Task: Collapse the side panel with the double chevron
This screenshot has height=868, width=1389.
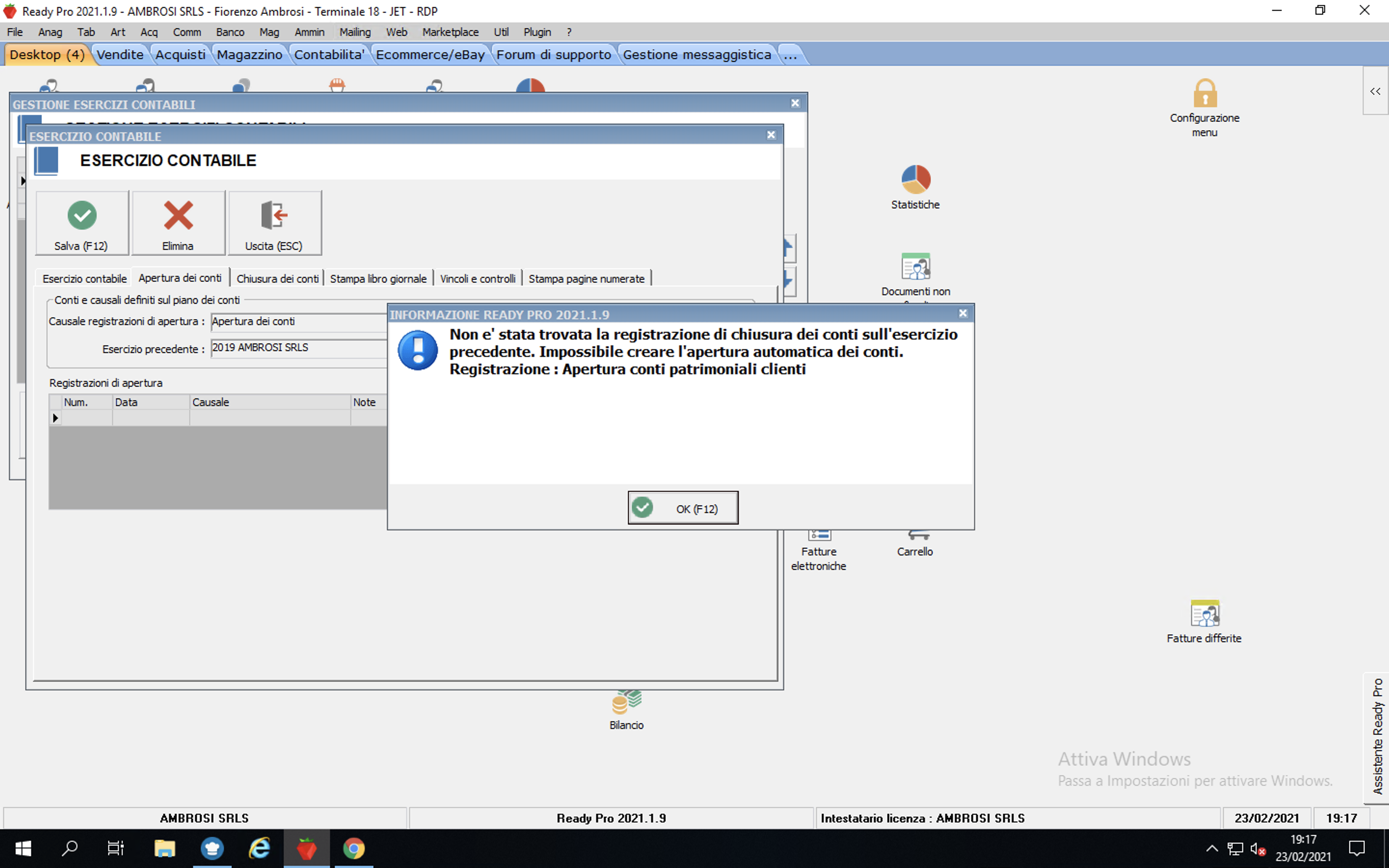Action: point(1375,91)
